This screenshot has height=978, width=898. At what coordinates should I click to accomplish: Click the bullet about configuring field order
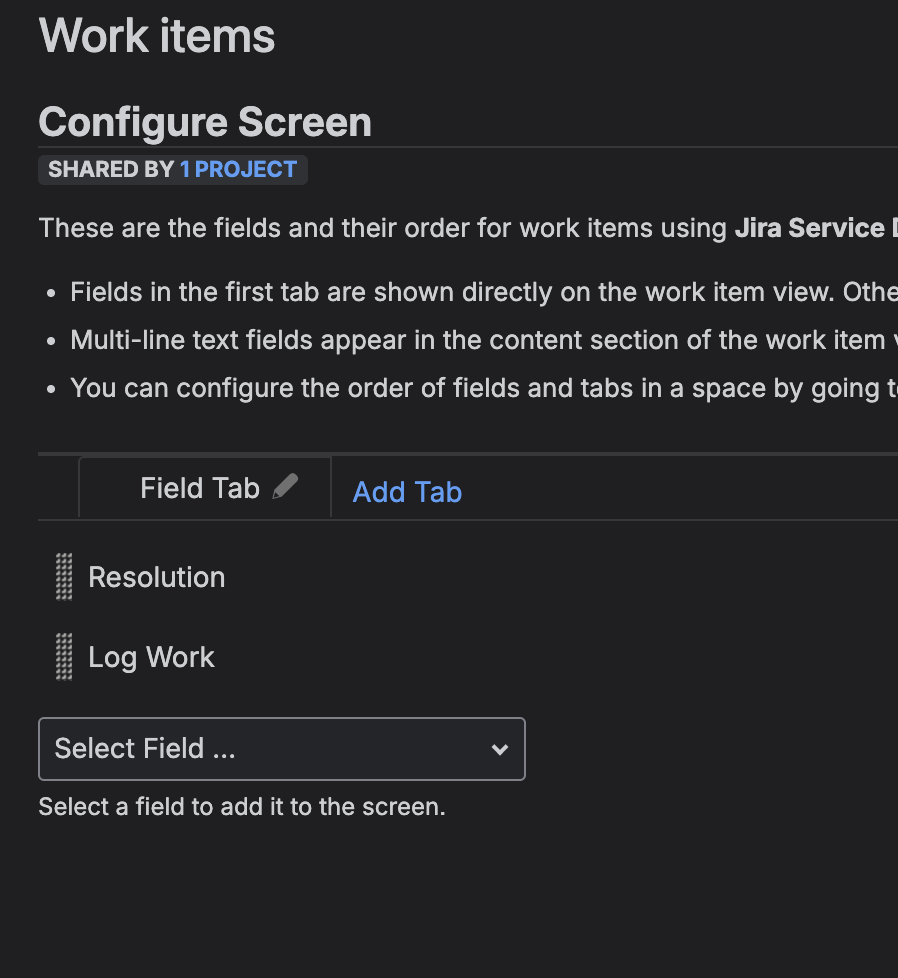click(x=480, y=387)
